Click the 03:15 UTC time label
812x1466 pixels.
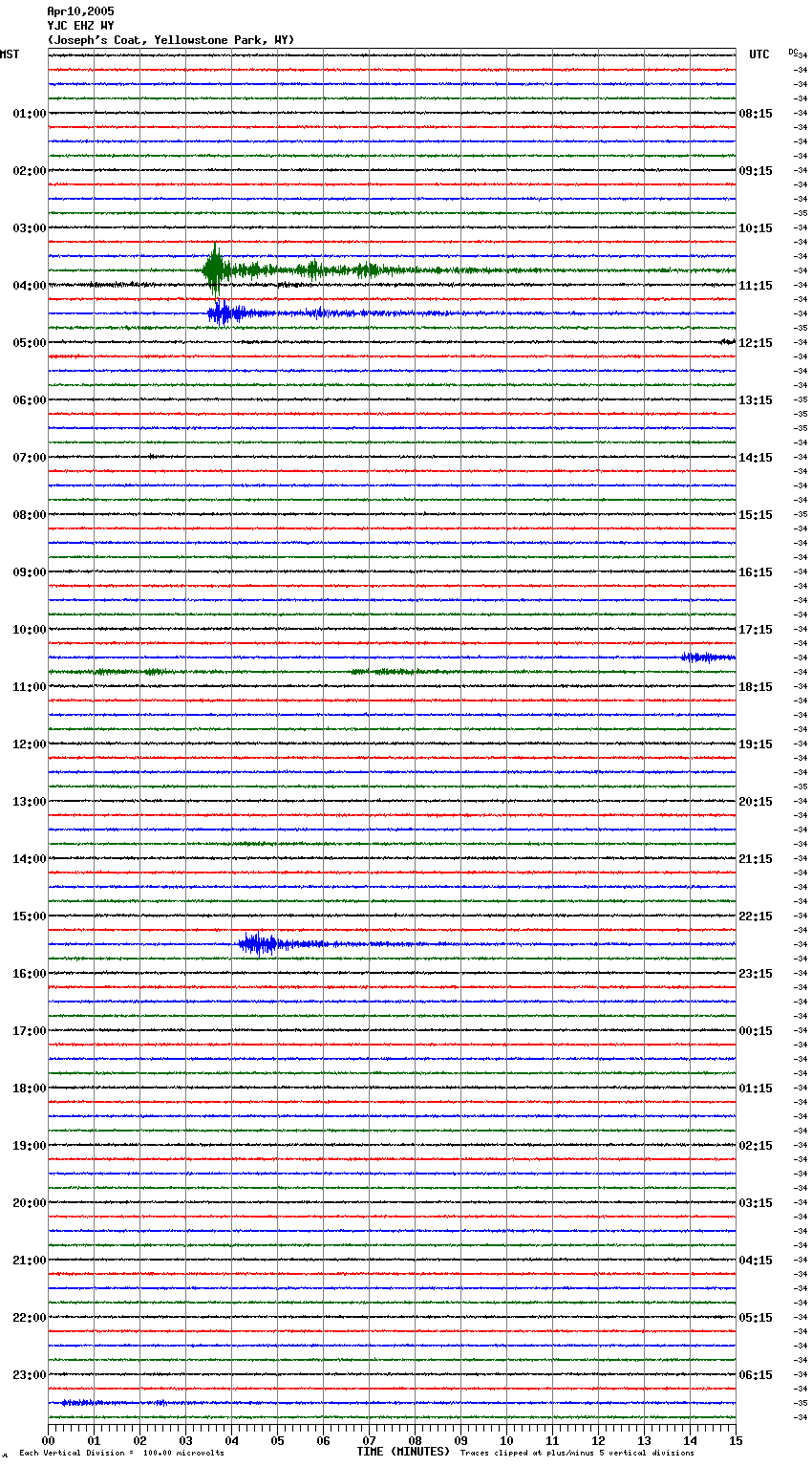[756, 1203]
